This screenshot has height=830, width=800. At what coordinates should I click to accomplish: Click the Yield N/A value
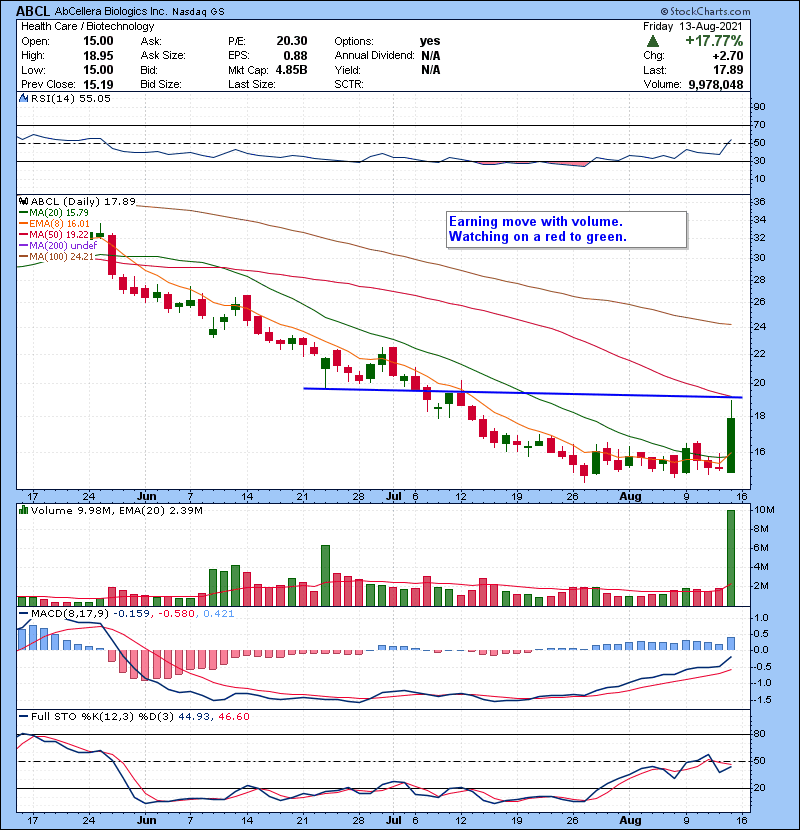(431, 70)
